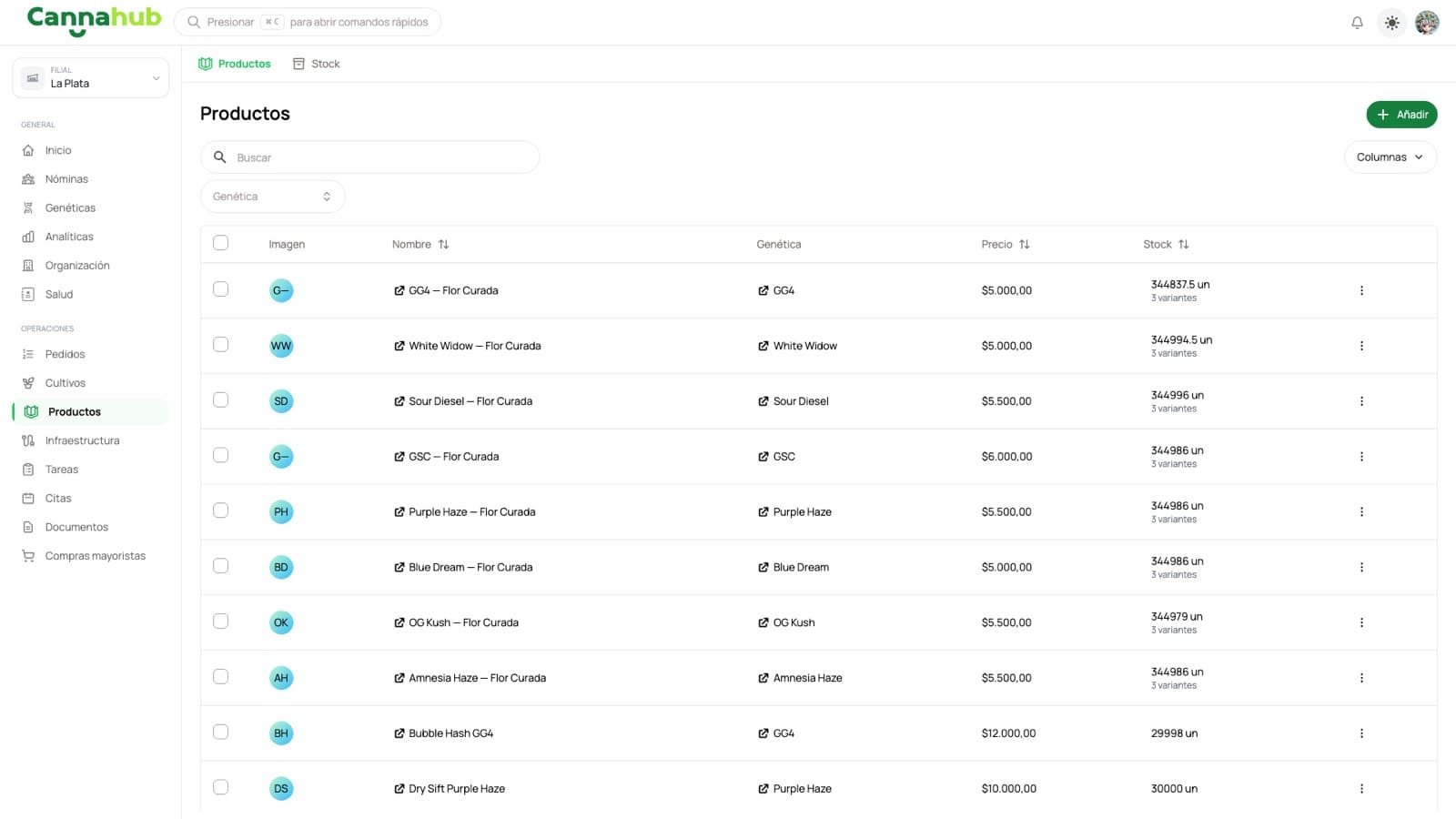Open the user profile avatar

(x=1427, y=23)
